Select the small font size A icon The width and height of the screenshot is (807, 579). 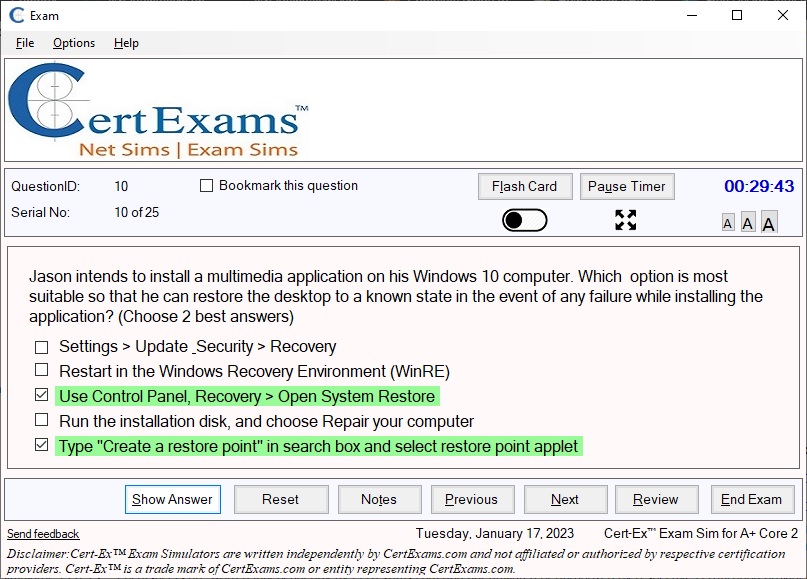(729, 222)
